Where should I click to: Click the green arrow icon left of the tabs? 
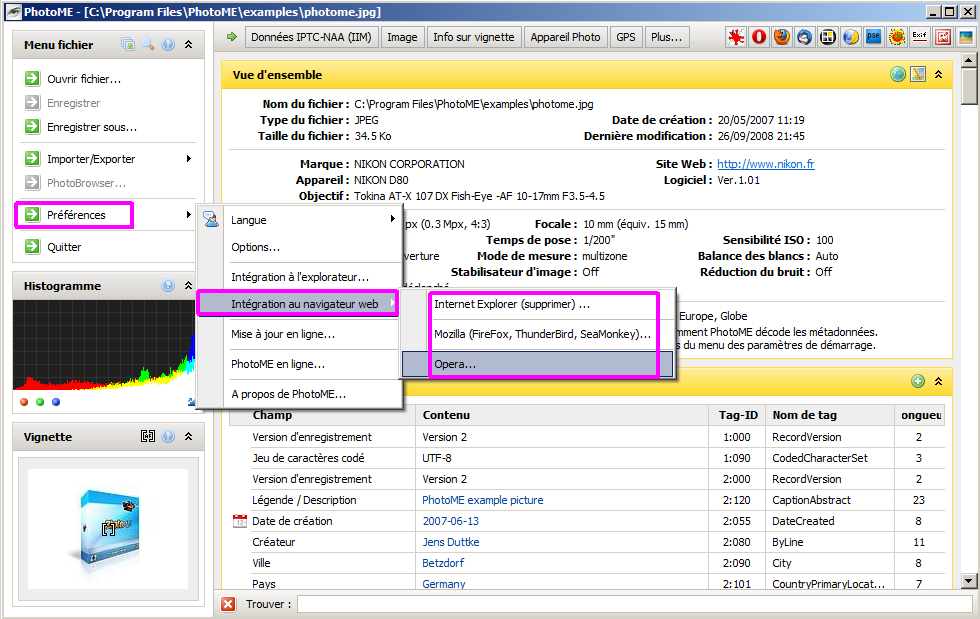[232, 37]
